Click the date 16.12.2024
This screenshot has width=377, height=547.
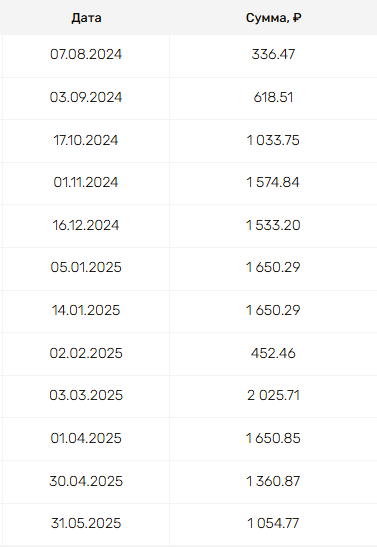tap(86, 225)
